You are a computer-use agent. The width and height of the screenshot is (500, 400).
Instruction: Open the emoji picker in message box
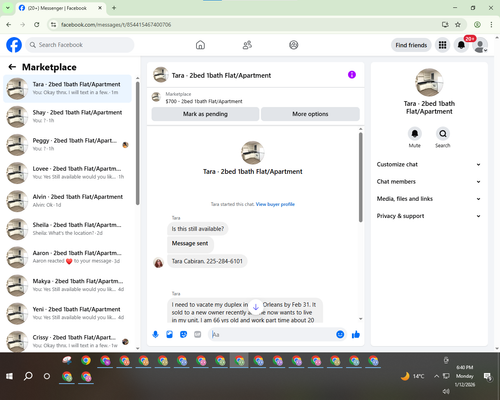point(340,334)
